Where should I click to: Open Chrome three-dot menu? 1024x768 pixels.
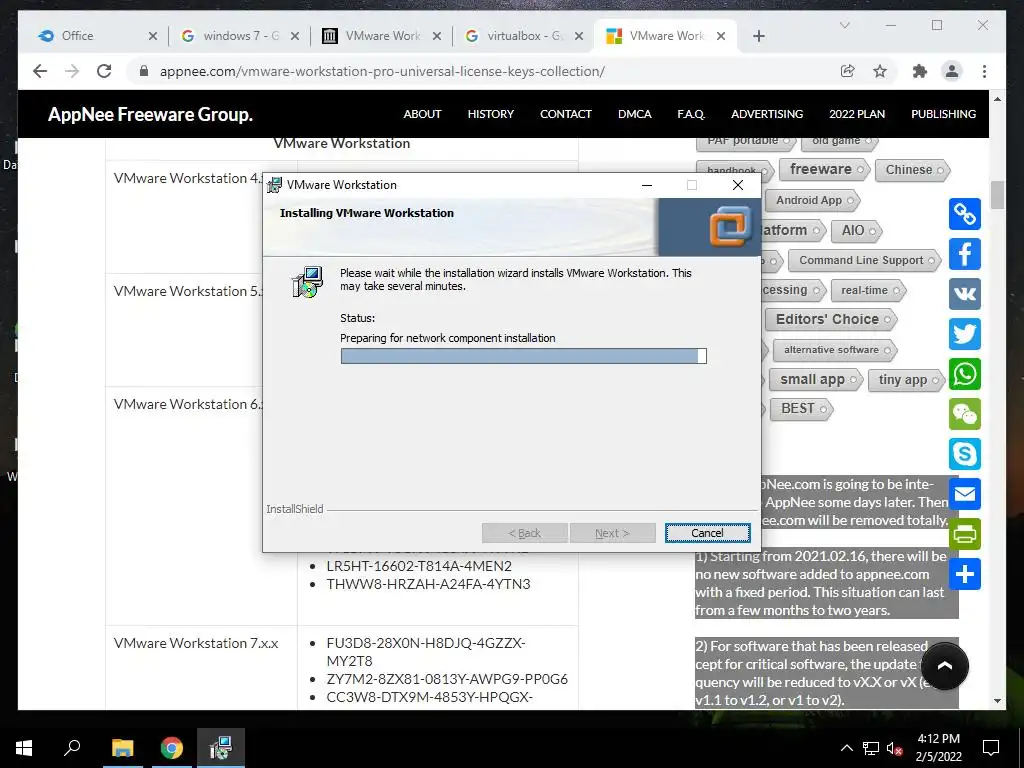(984, 71)
